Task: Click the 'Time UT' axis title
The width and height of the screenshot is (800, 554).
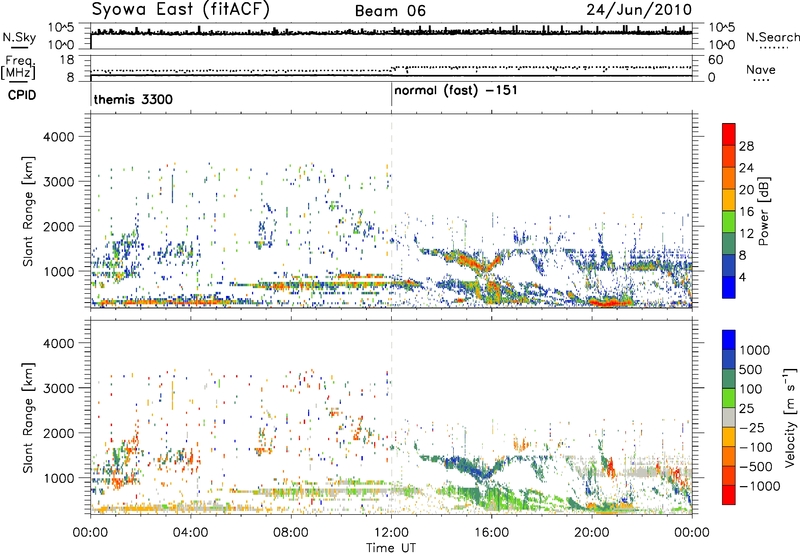Action: 391,548
